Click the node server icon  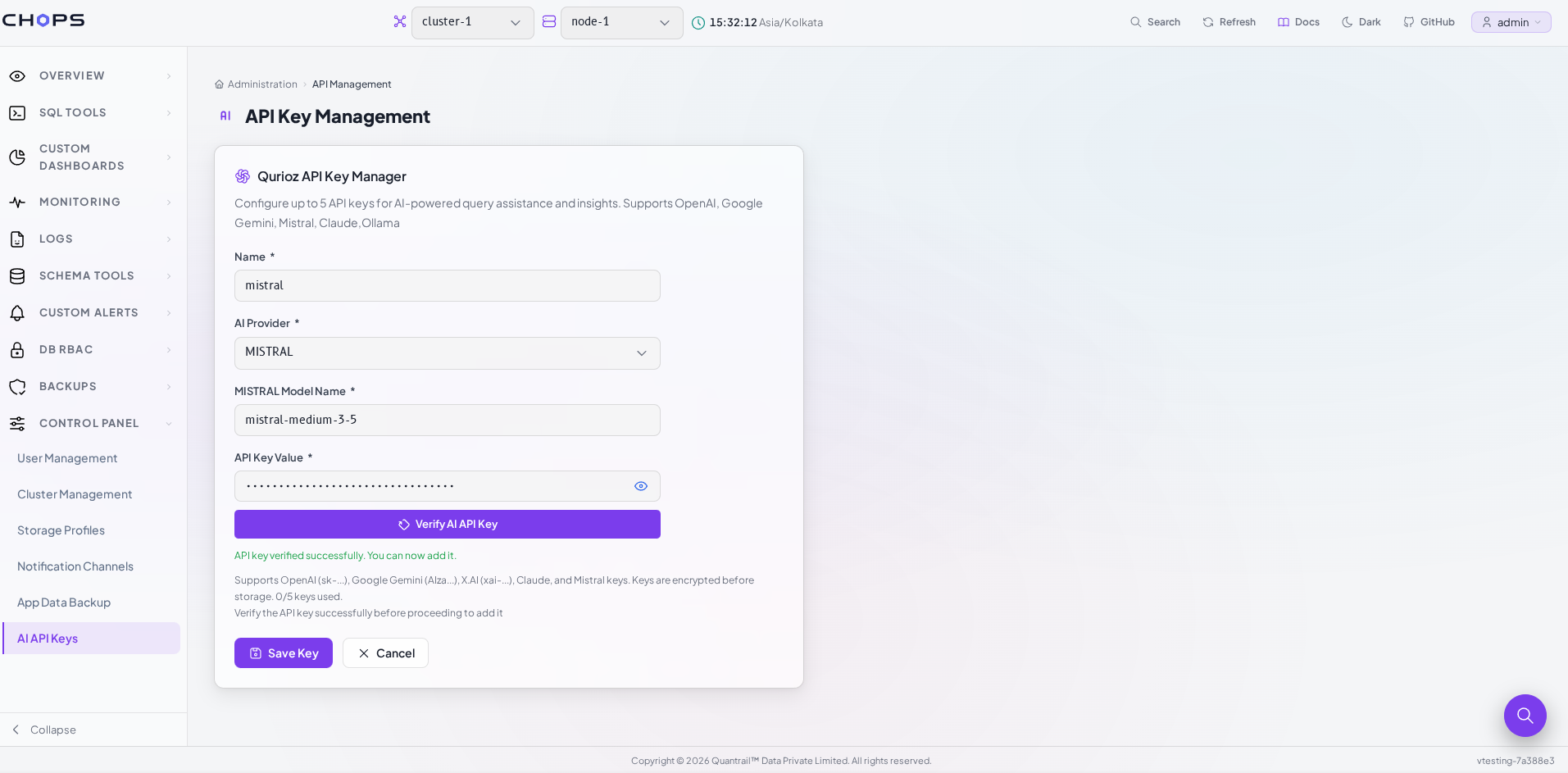tap(549, 22)
